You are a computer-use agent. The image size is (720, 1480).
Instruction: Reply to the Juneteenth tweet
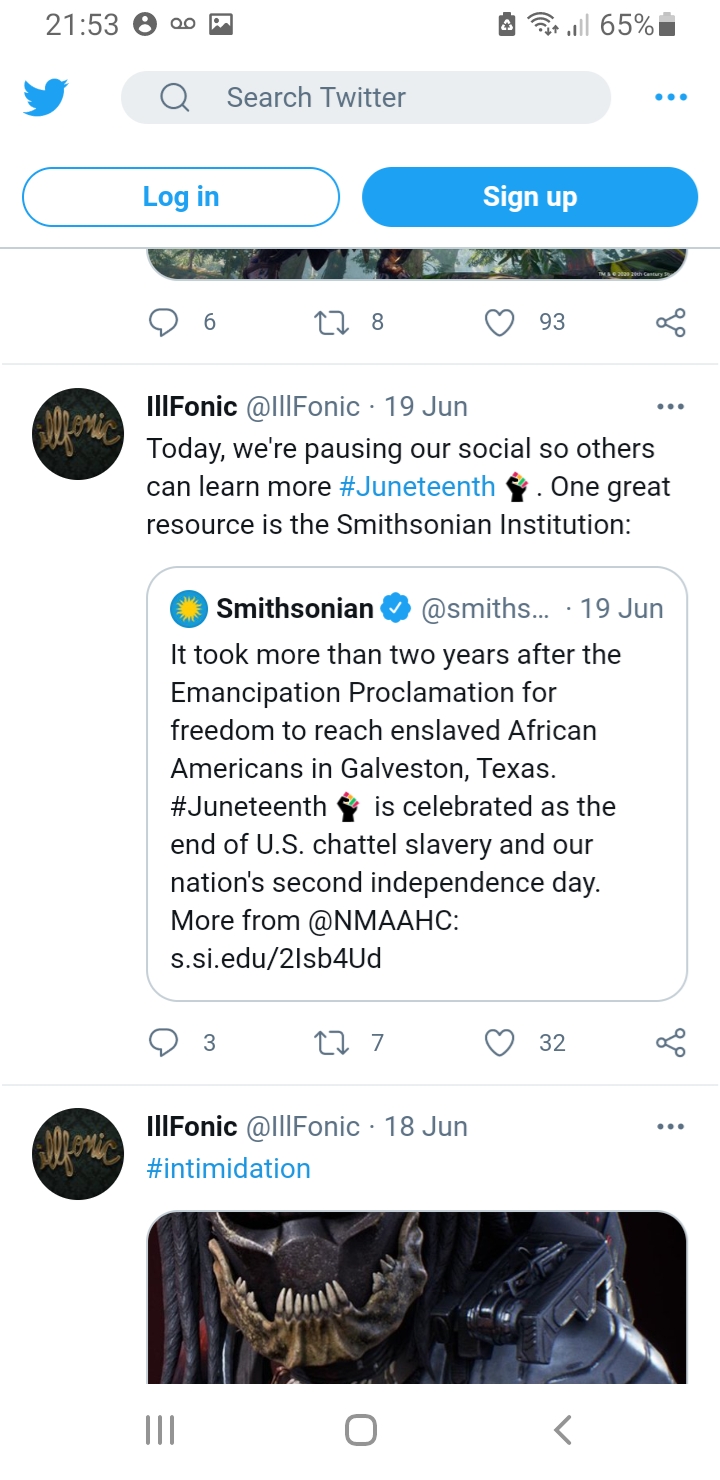click(163, 1042)
